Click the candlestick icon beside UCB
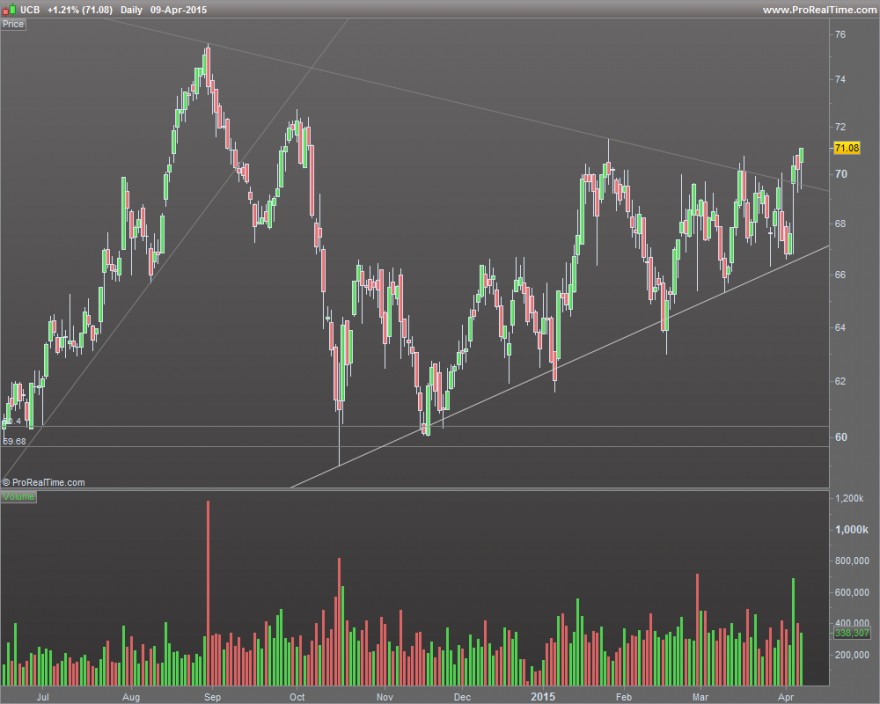Screen dimensions: 880x704 pos(8,10)
